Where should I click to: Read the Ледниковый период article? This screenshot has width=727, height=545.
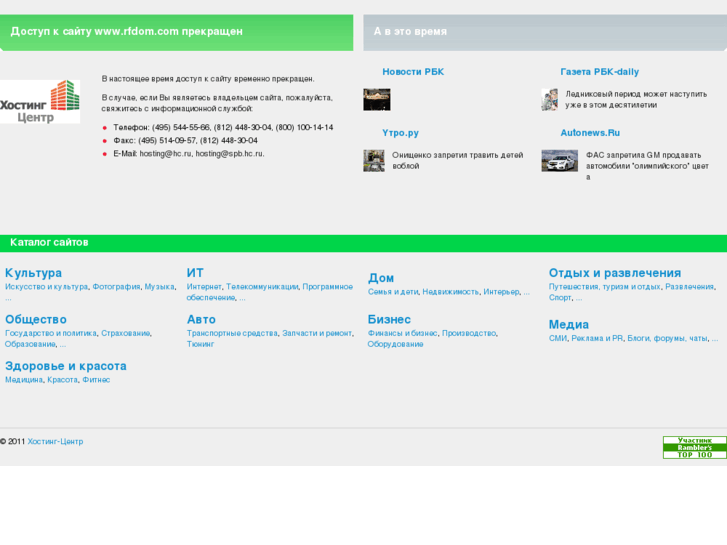click(x=636, y=99)
